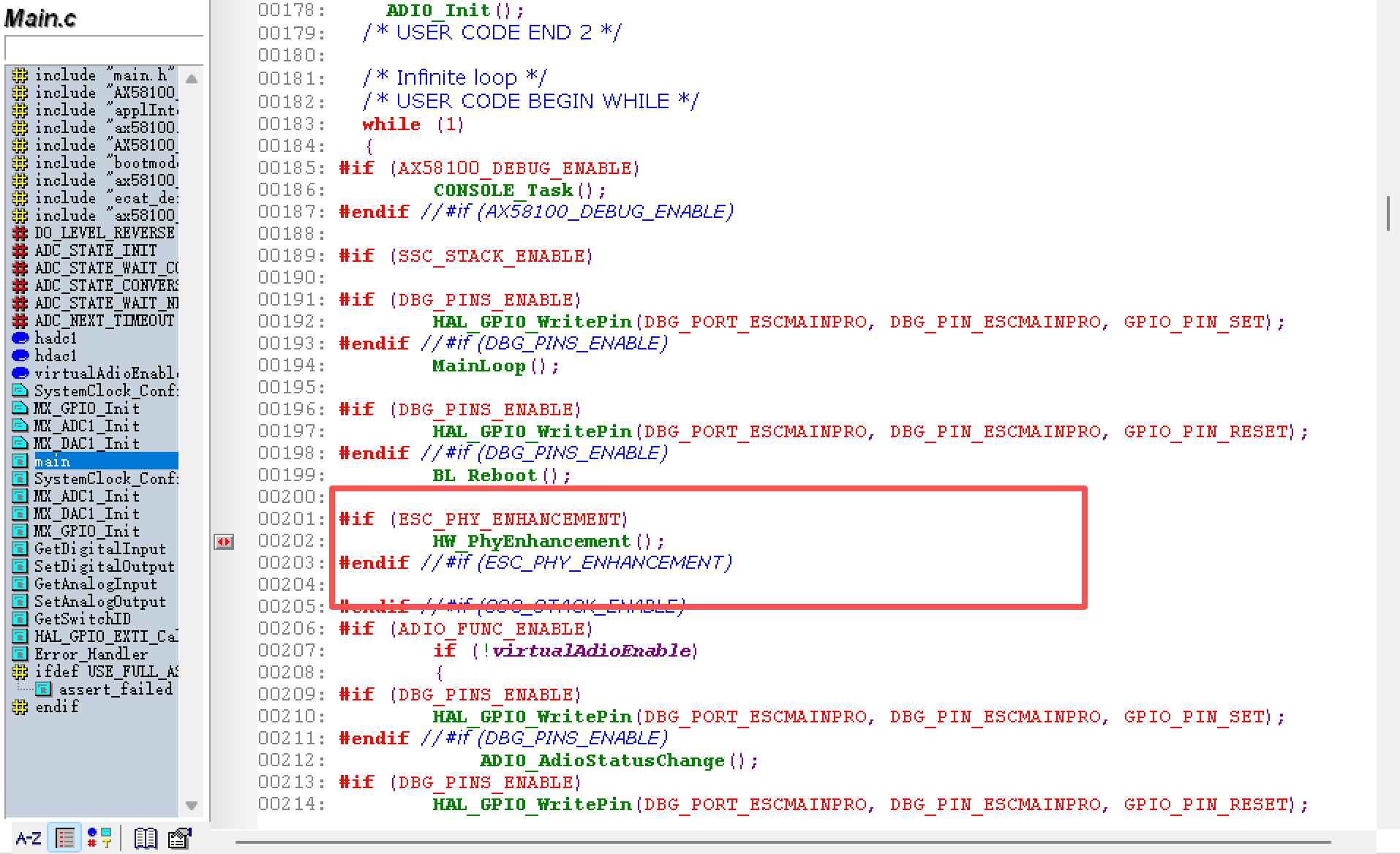This screenshot has height=854, width=1400.
Task: Click the editor horizontal scrollbar
Action: 783,843
